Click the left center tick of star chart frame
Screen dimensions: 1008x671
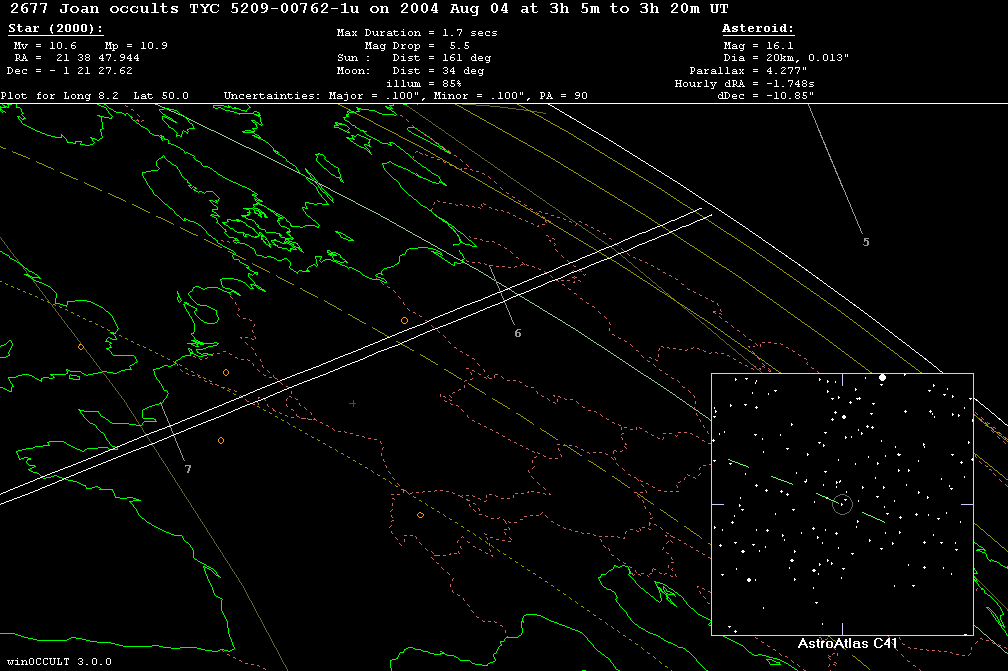[x=716, y=505]
